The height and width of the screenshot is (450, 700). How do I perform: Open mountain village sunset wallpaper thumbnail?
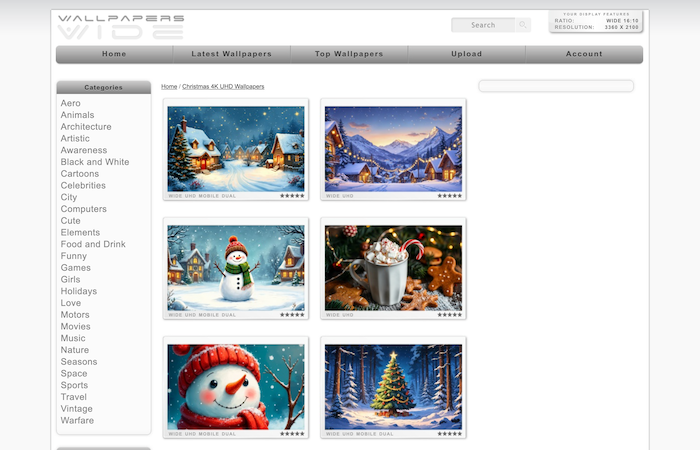(x=393, y=149)
